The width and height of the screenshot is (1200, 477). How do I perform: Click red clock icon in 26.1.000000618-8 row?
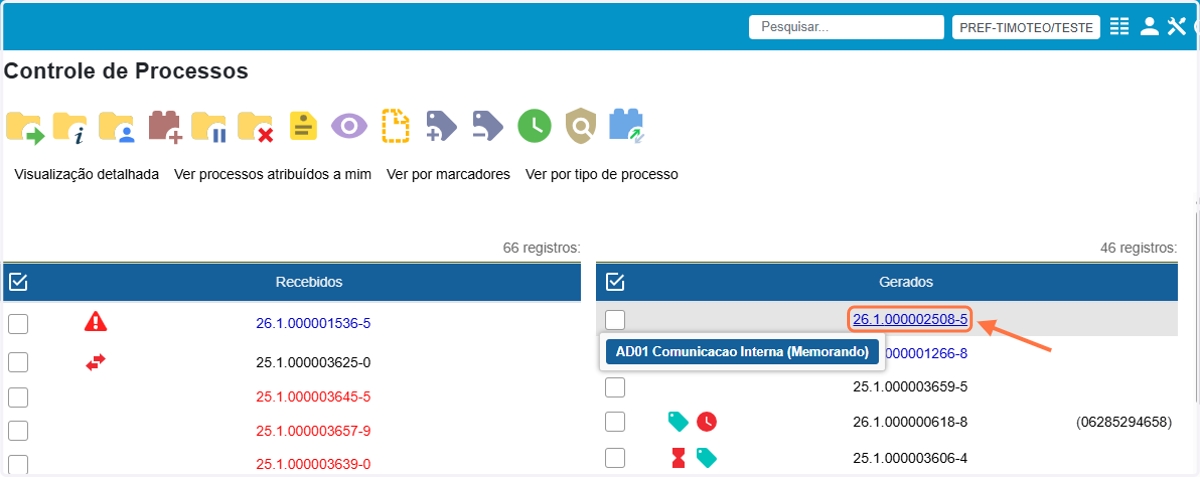coord(707,422)
